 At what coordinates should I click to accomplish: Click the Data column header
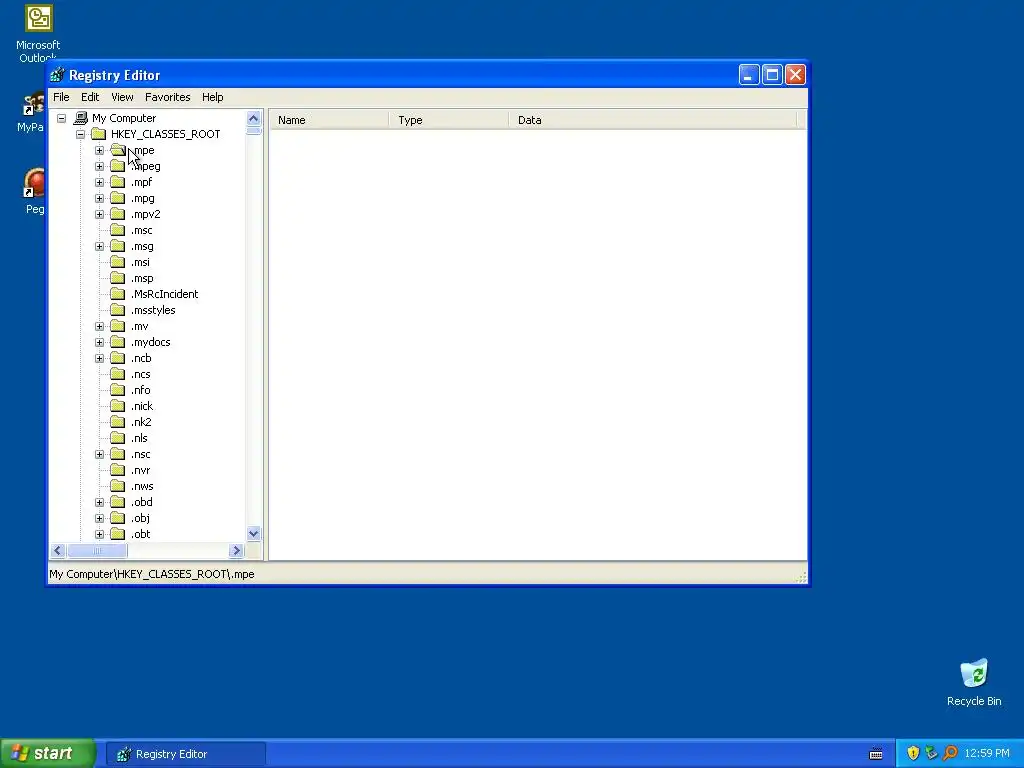pos(652,120)
